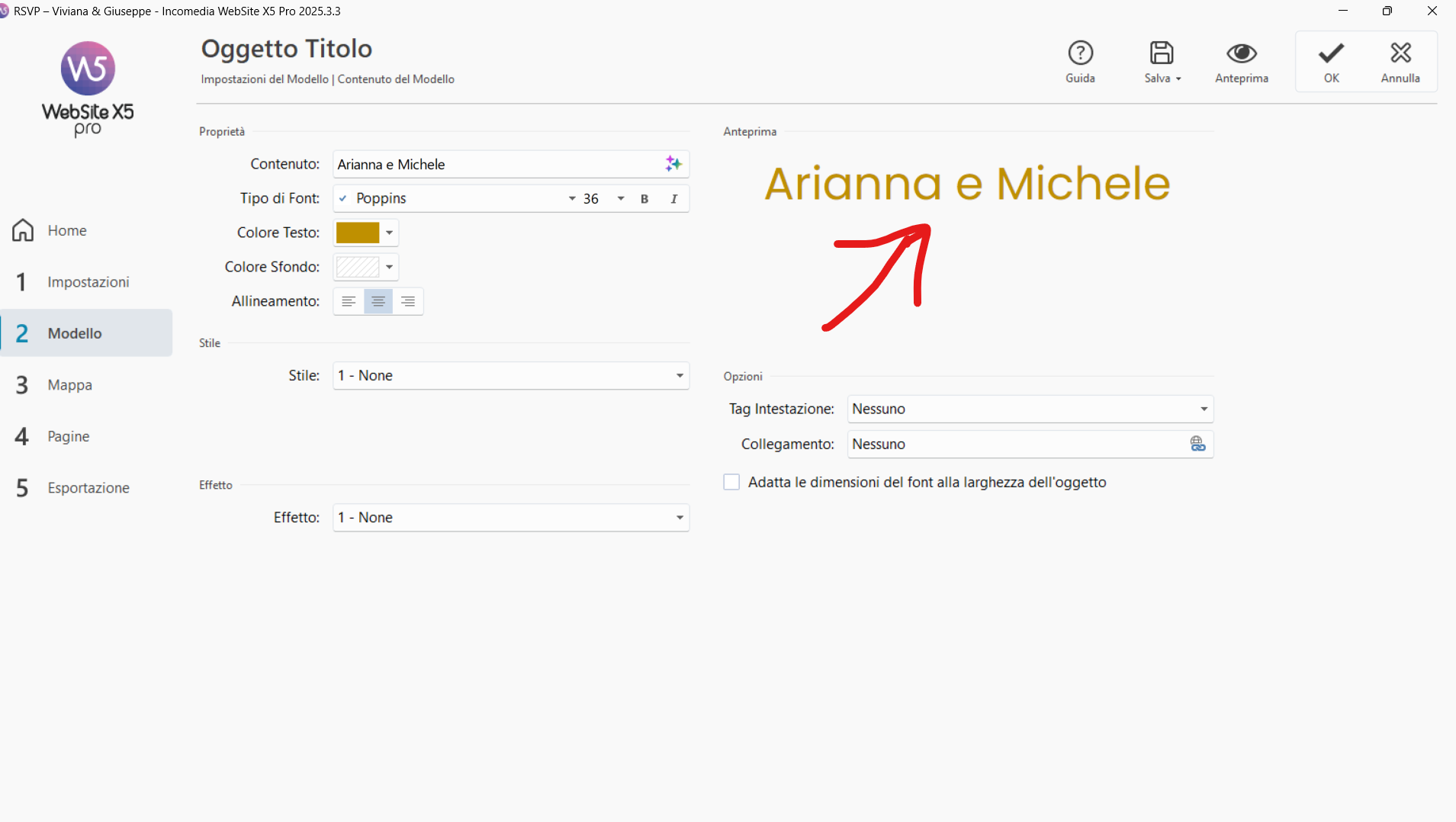
Task: Open the Stile dropdown
Action: pos(677,375)
